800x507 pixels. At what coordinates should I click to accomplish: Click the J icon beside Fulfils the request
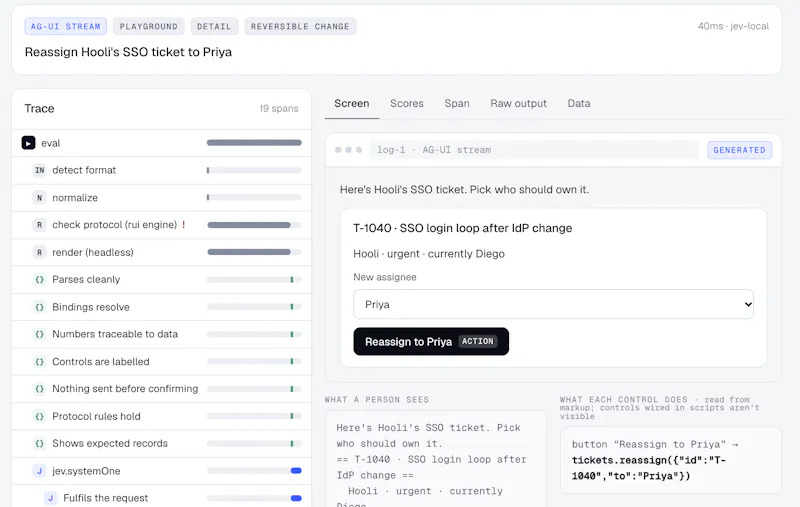(51, 498)
